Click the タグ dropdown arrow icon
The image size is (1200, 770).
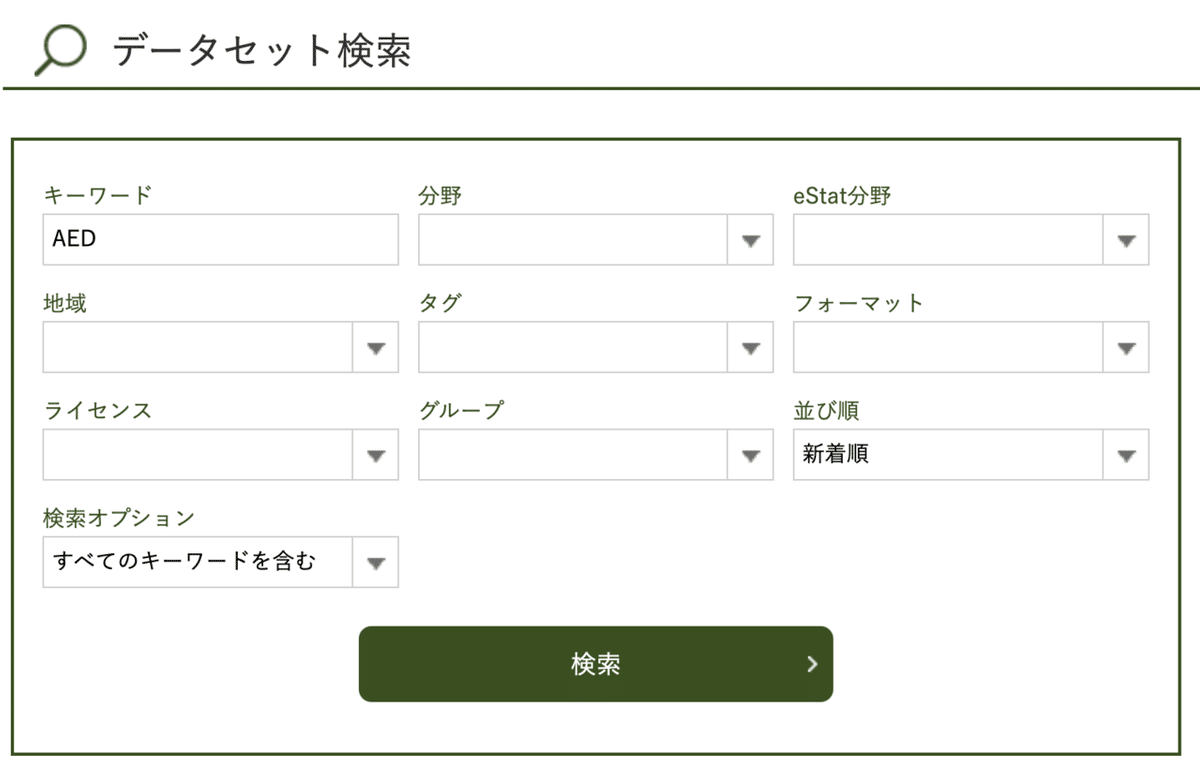coord(750,347)
